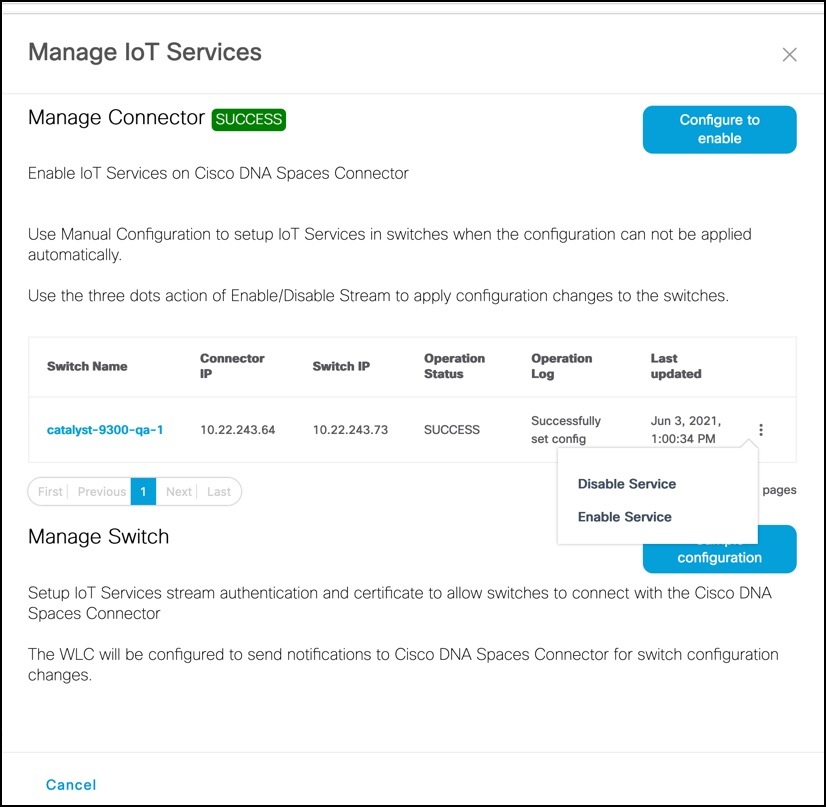Click the blue configuration button under Manage Switch

click(719, 548)
